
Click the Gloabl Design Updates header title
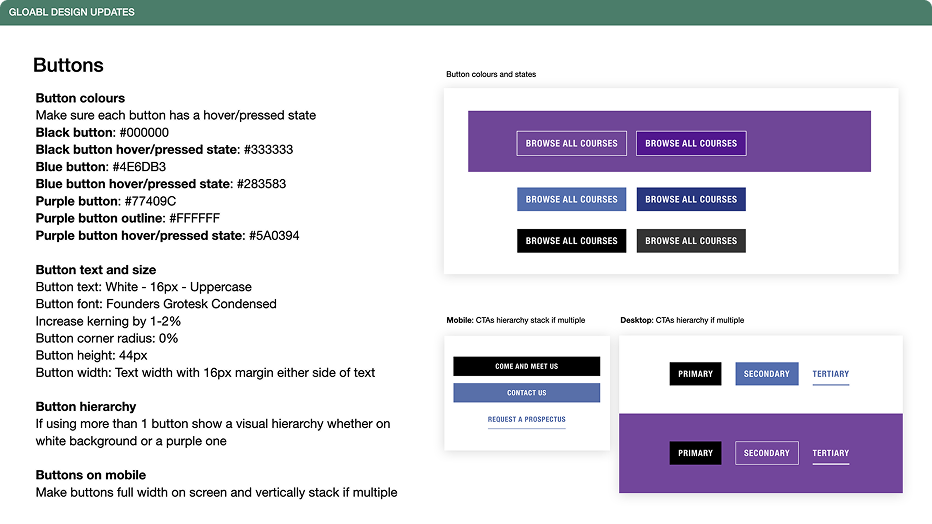(x=71, y=12)
